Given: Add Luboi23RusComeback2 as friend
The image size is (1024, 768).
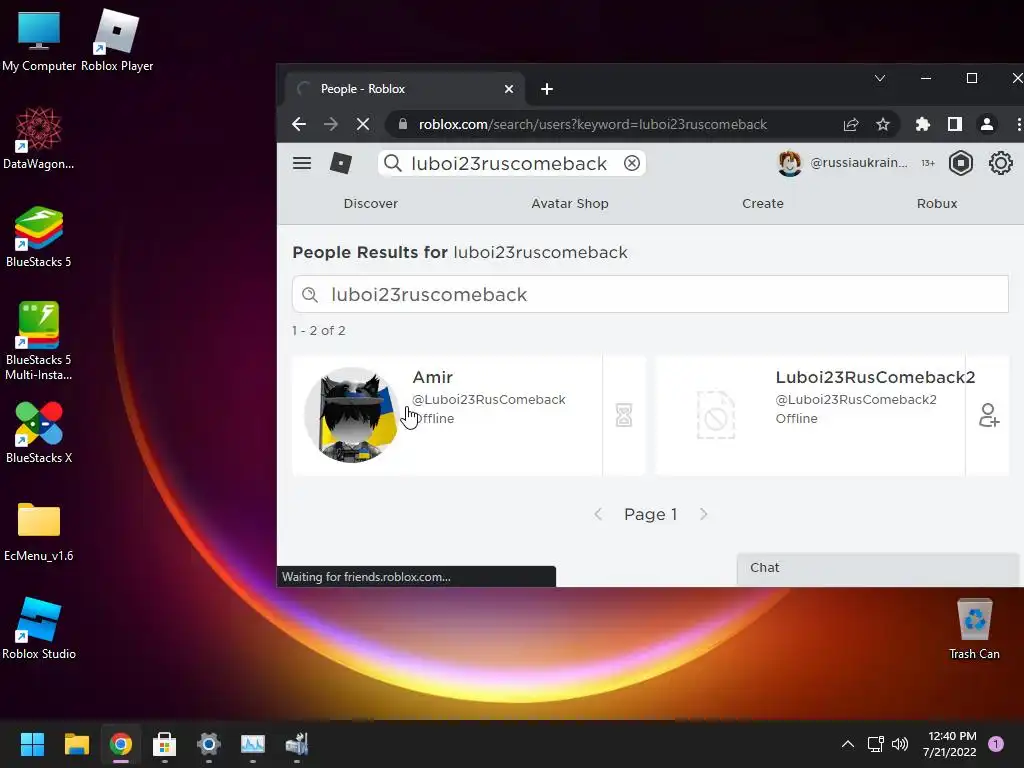Looking at the screenshot, I should point(989,415).
